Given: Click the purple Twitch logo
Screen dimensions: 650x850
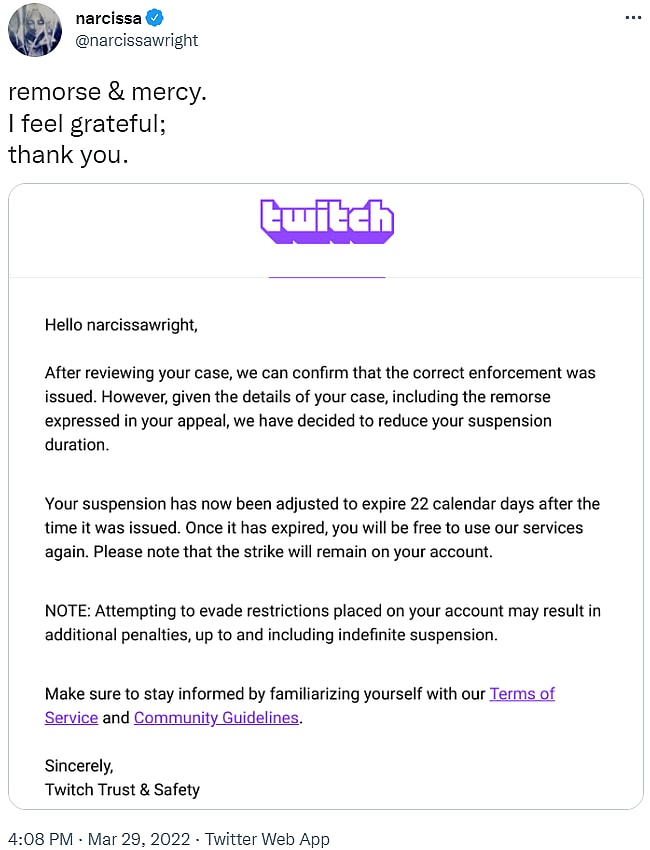Looking at the screenshot, I should (x=326, y=221).
